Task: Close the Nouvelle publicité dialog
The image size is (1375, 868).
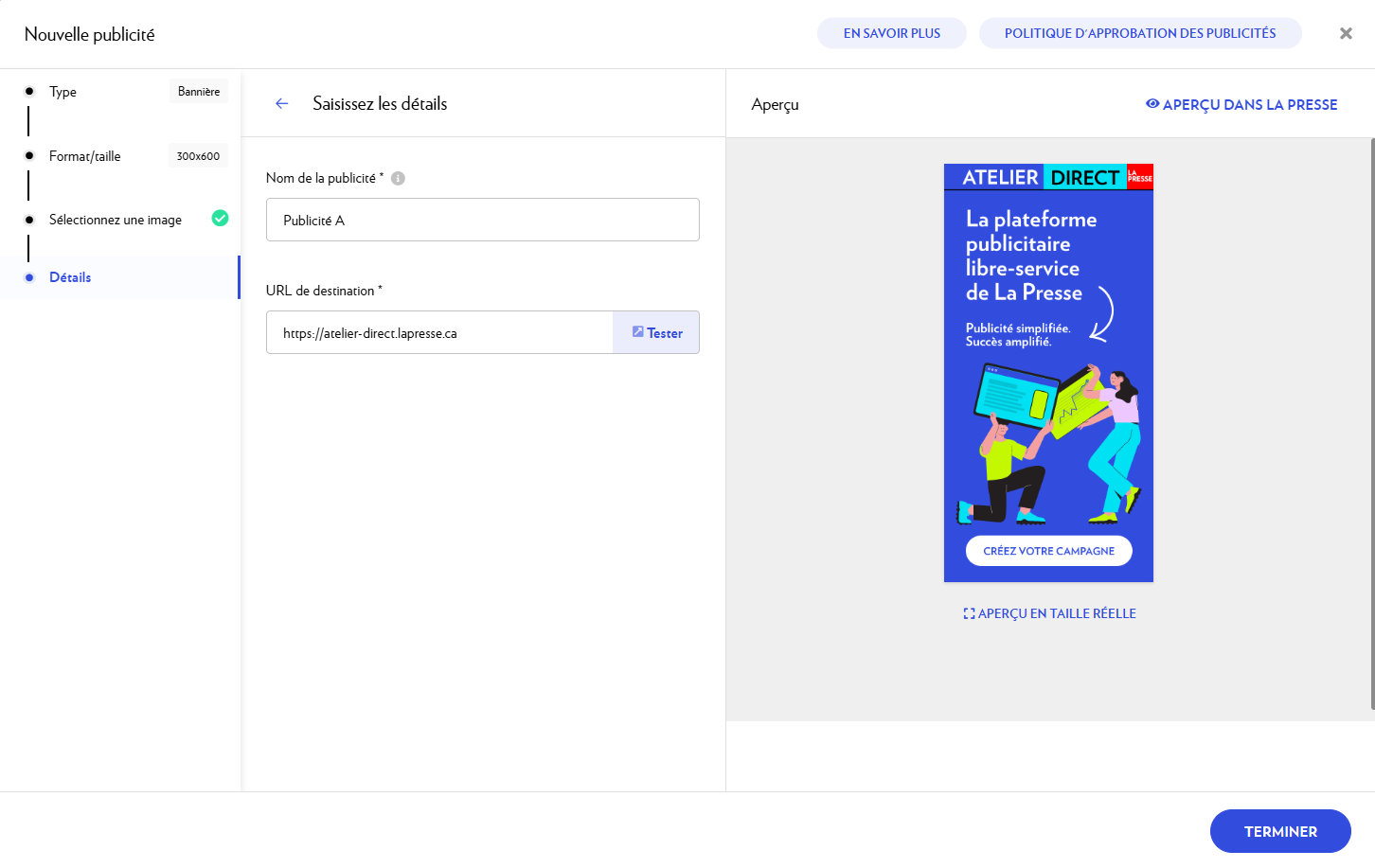Action: coord(1346,33)
